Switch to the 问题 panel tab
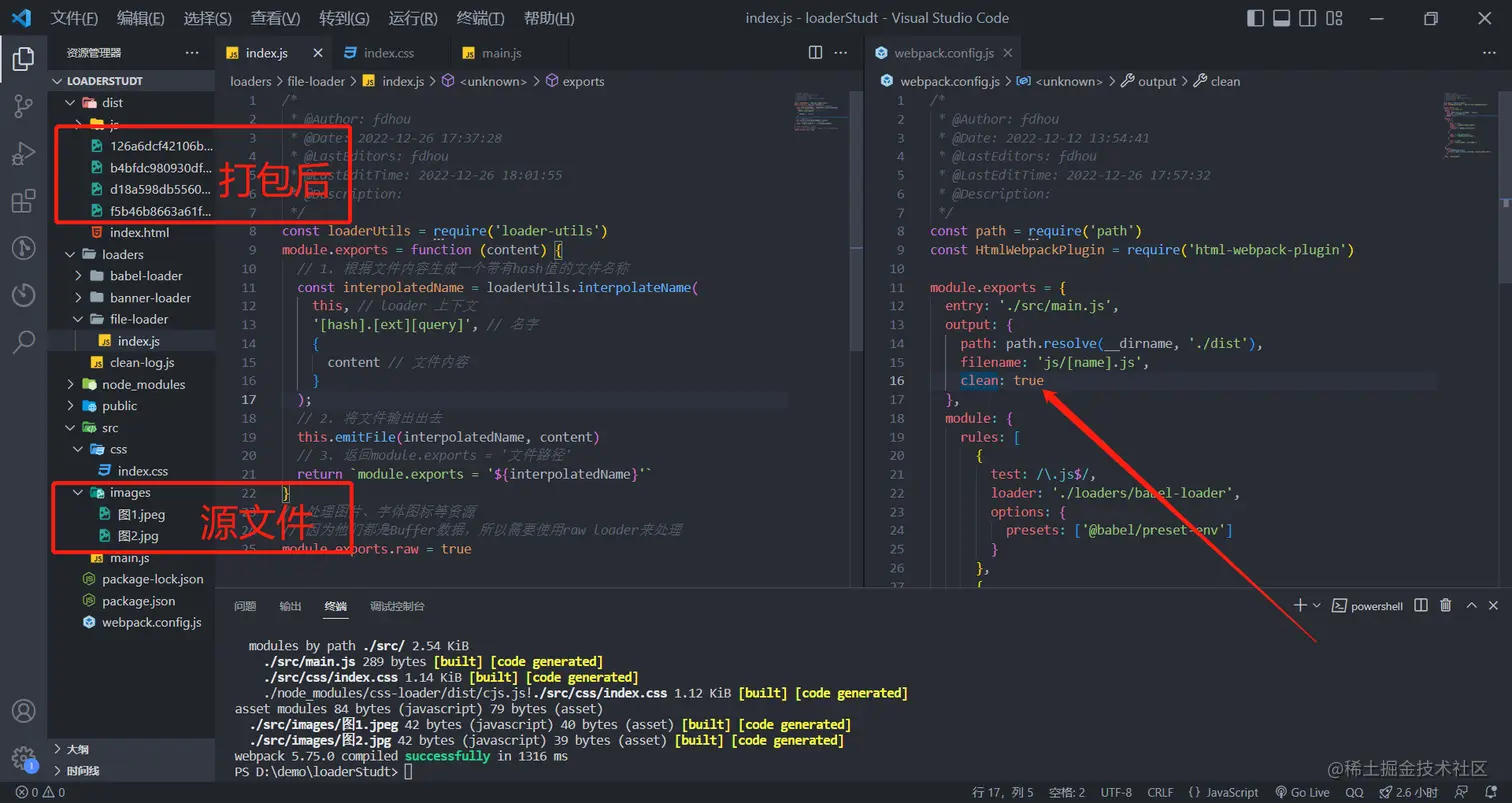The height and width of the screenshot is (803, 1512). tap(245, 606)
